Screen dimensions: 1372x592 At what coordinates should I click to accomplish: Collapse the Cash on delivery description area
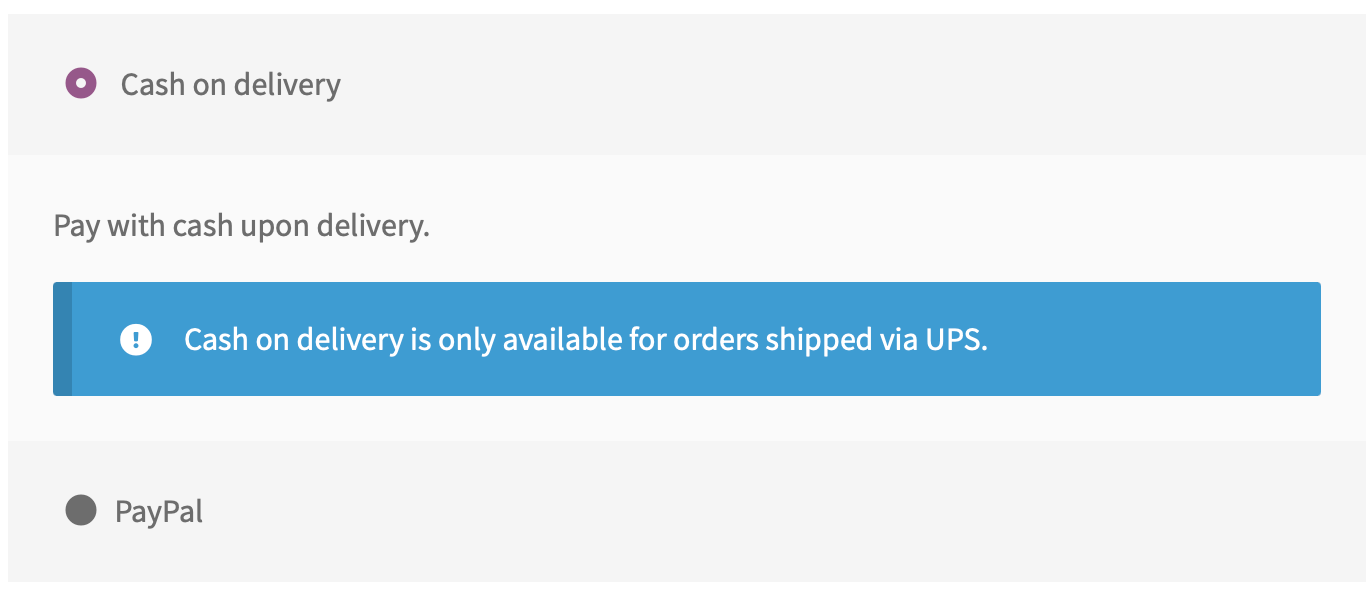[229, 84]
